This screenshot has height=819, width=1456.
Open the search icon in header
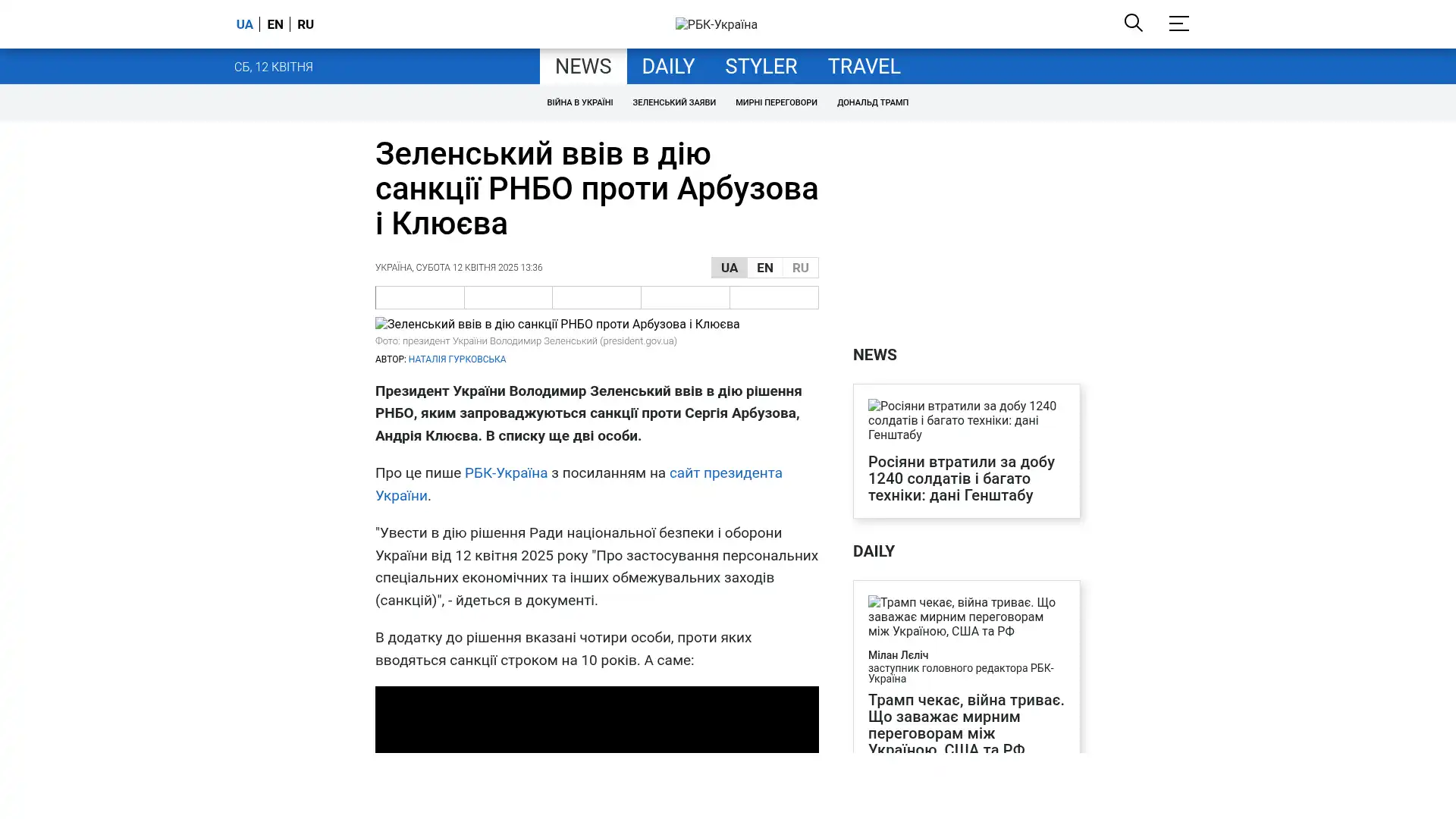1133,24
